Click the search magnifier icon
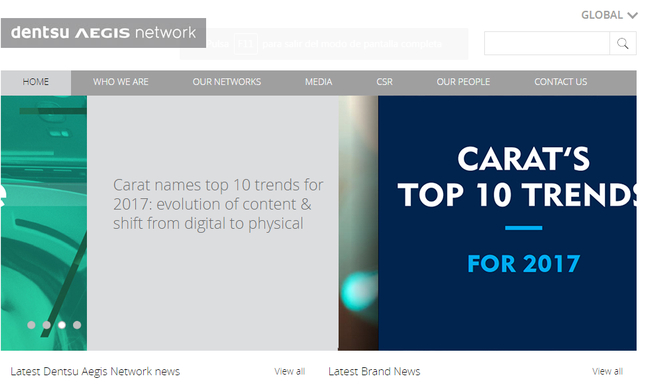 pos(623,43)
